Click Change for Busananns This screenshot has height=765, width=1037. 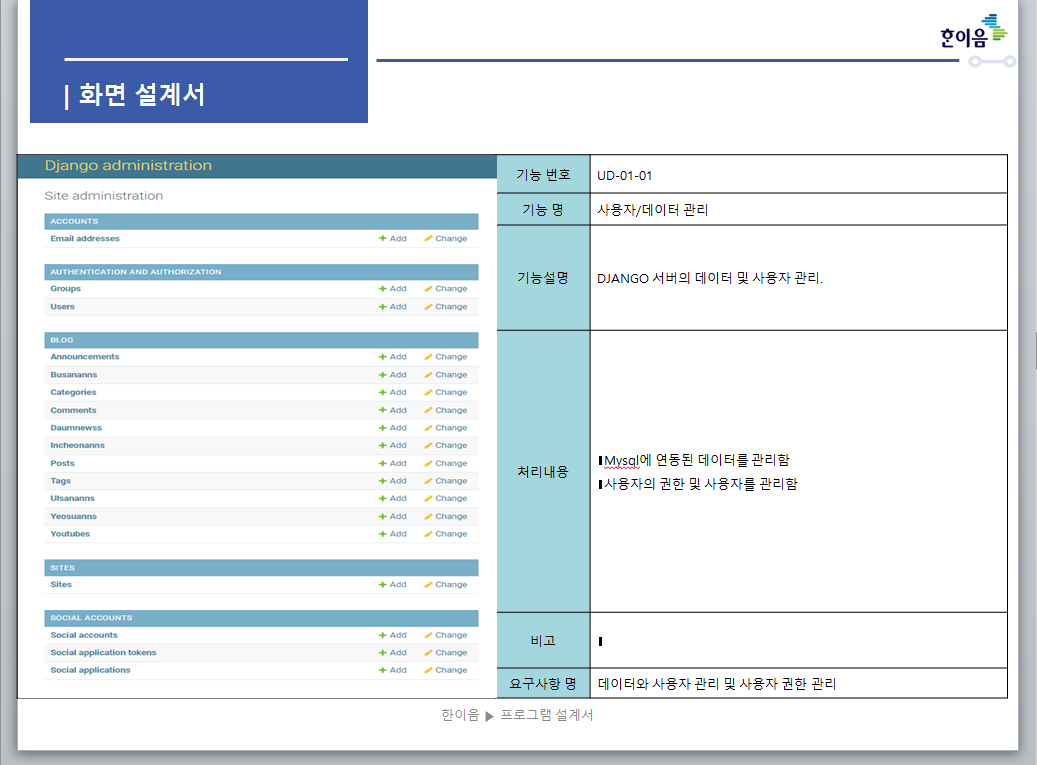[x=446, y=375]
